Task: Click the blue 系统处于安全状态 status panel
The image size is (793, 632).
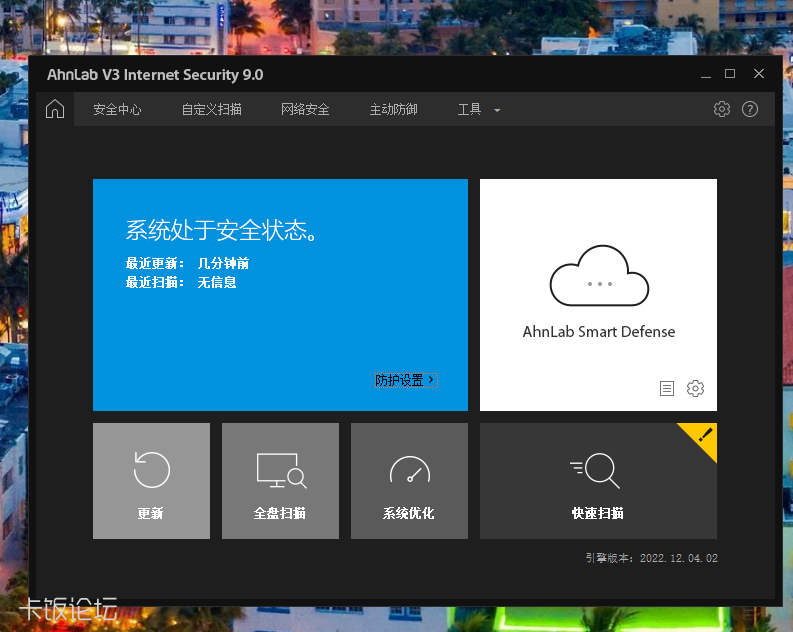Action: tap(280, 294)
